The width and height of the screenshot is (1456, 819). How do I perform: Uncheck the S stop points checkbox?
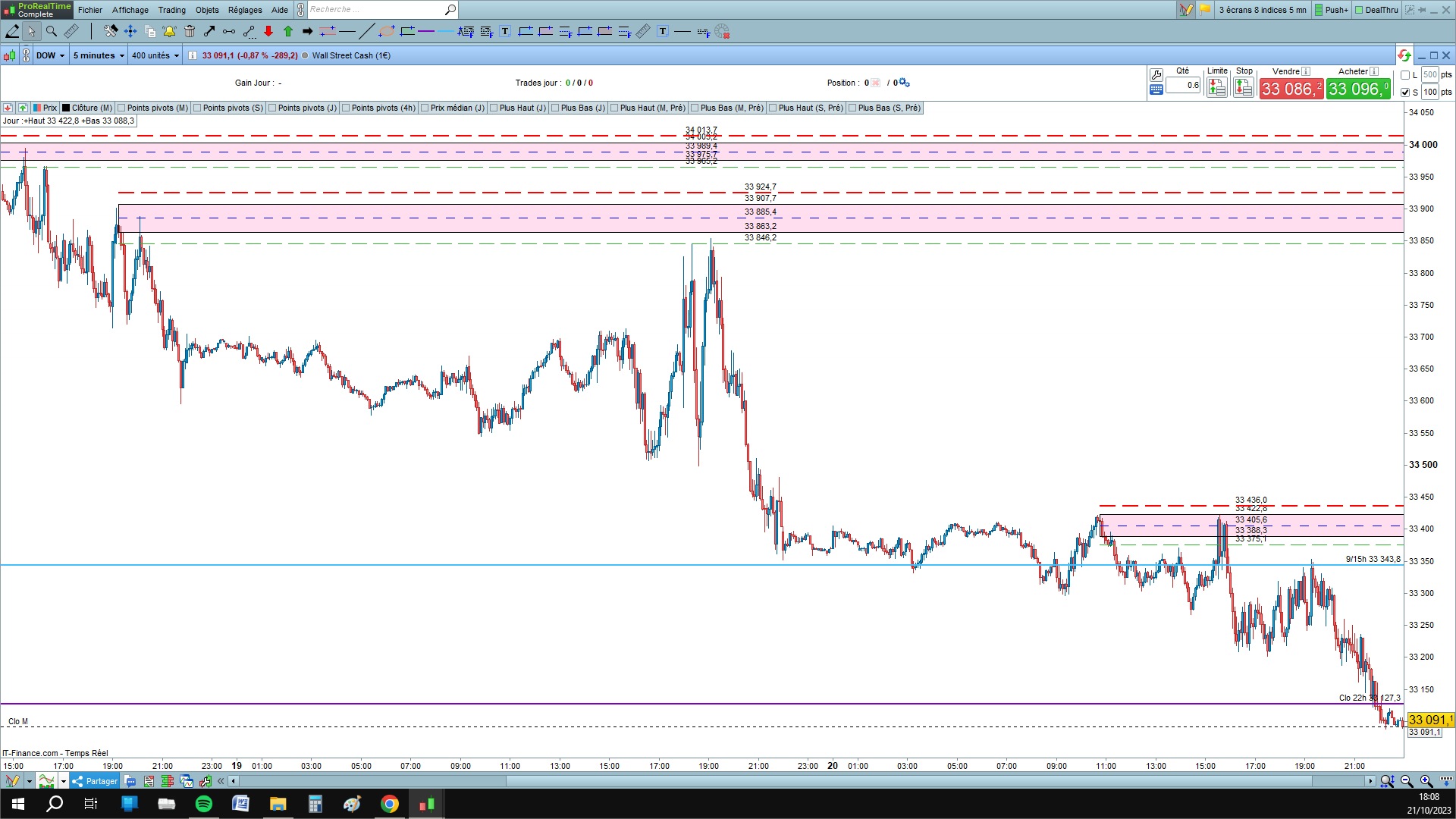coord(1405,93)
